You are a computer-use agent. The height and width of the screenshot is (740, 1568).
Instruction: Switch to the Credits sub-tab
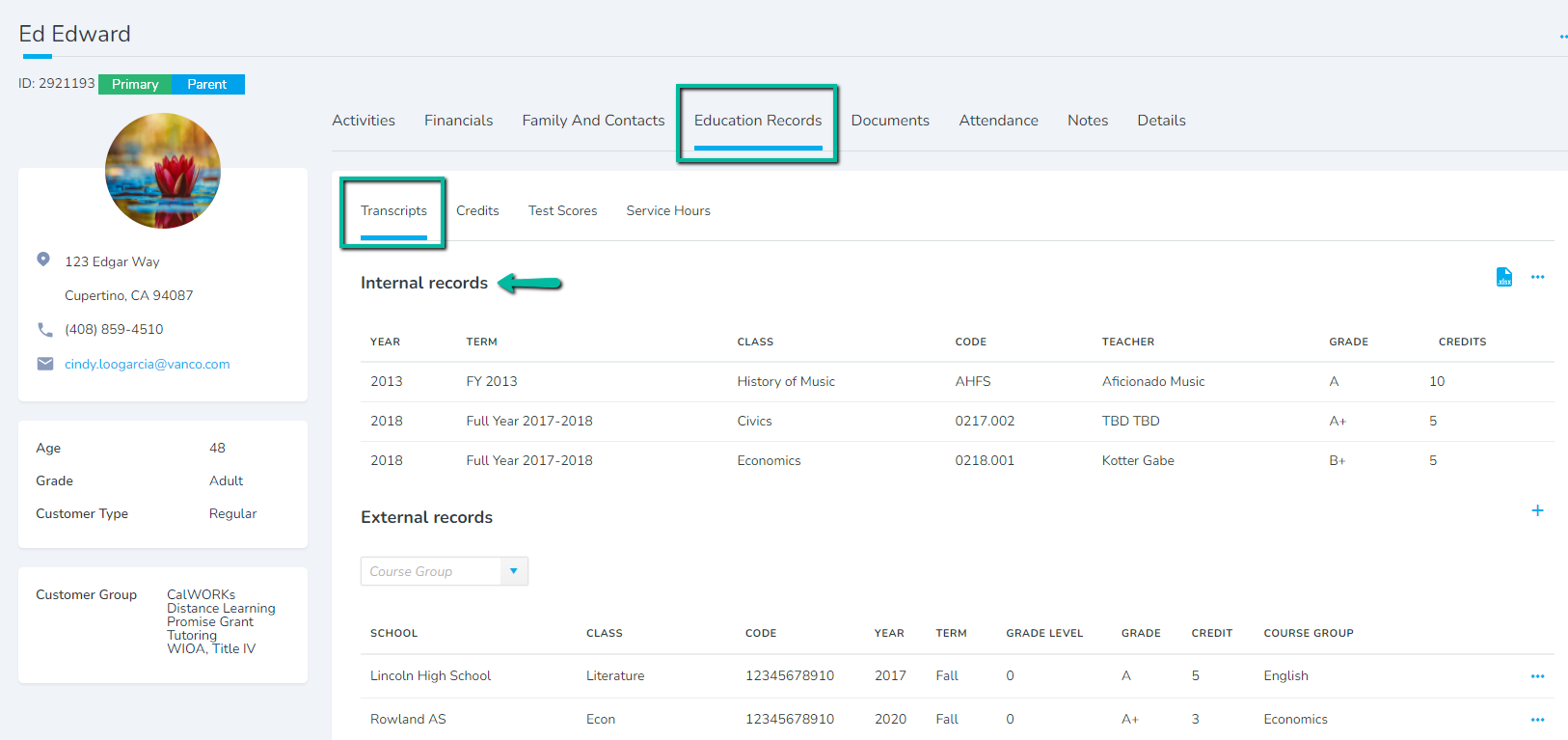point(477,211)
